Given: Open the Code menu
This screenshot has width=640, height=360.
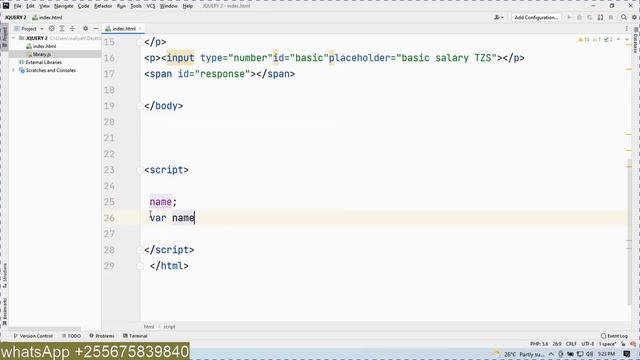Looking at the screenshot, I should (83, 6).
